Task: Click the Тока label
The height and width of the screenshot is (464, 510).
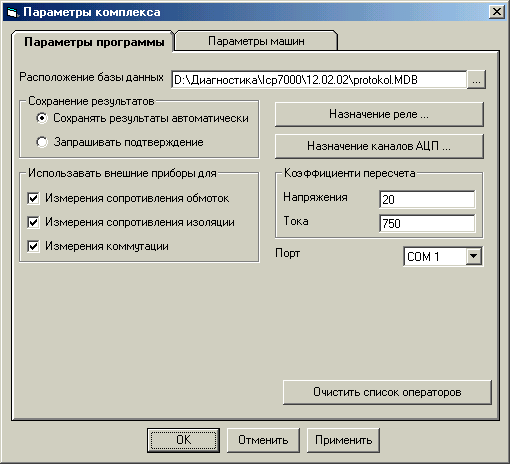Action: (296, 221)
